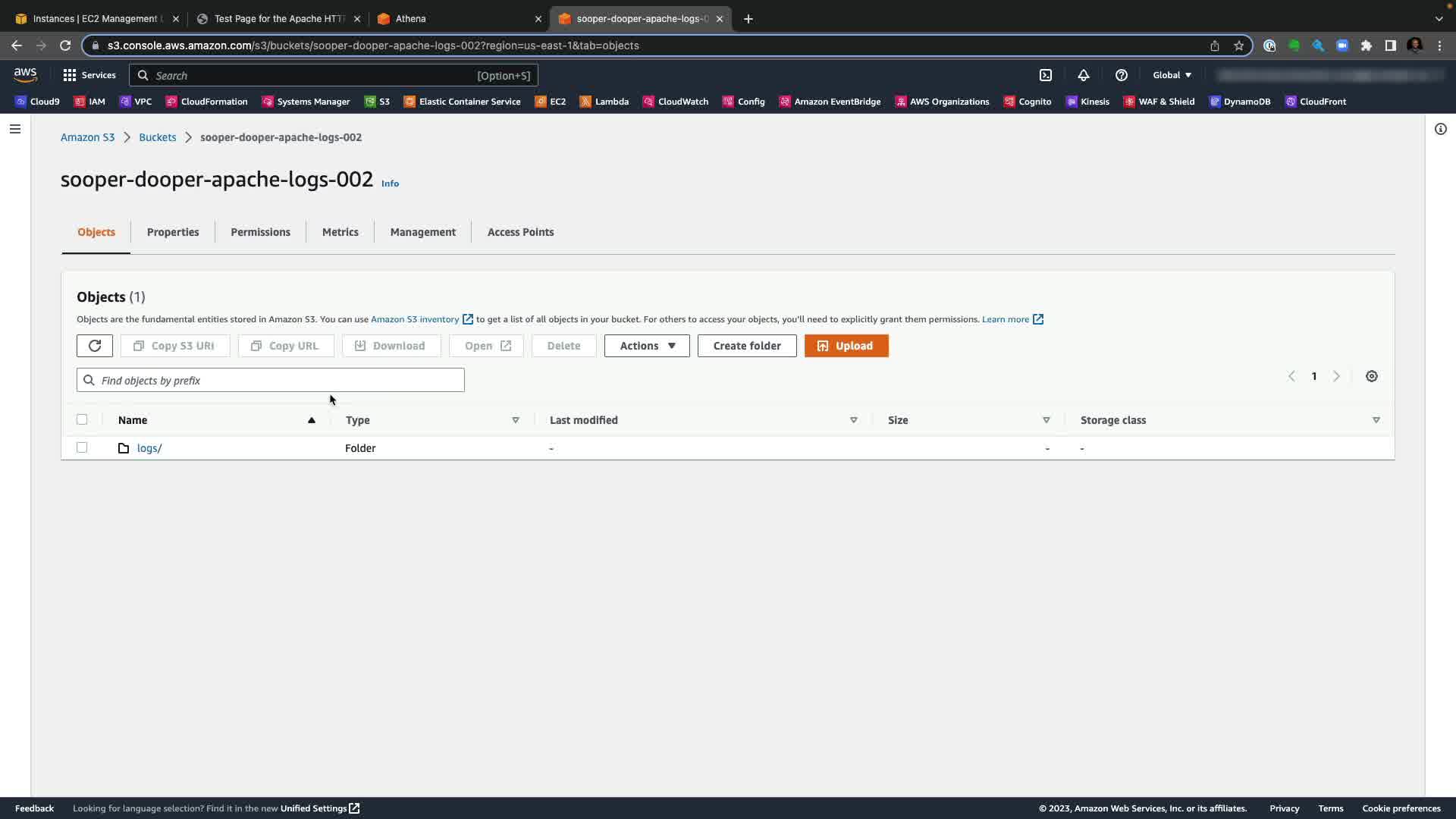Expand the Actions dropdown

(x=647, y=346)
